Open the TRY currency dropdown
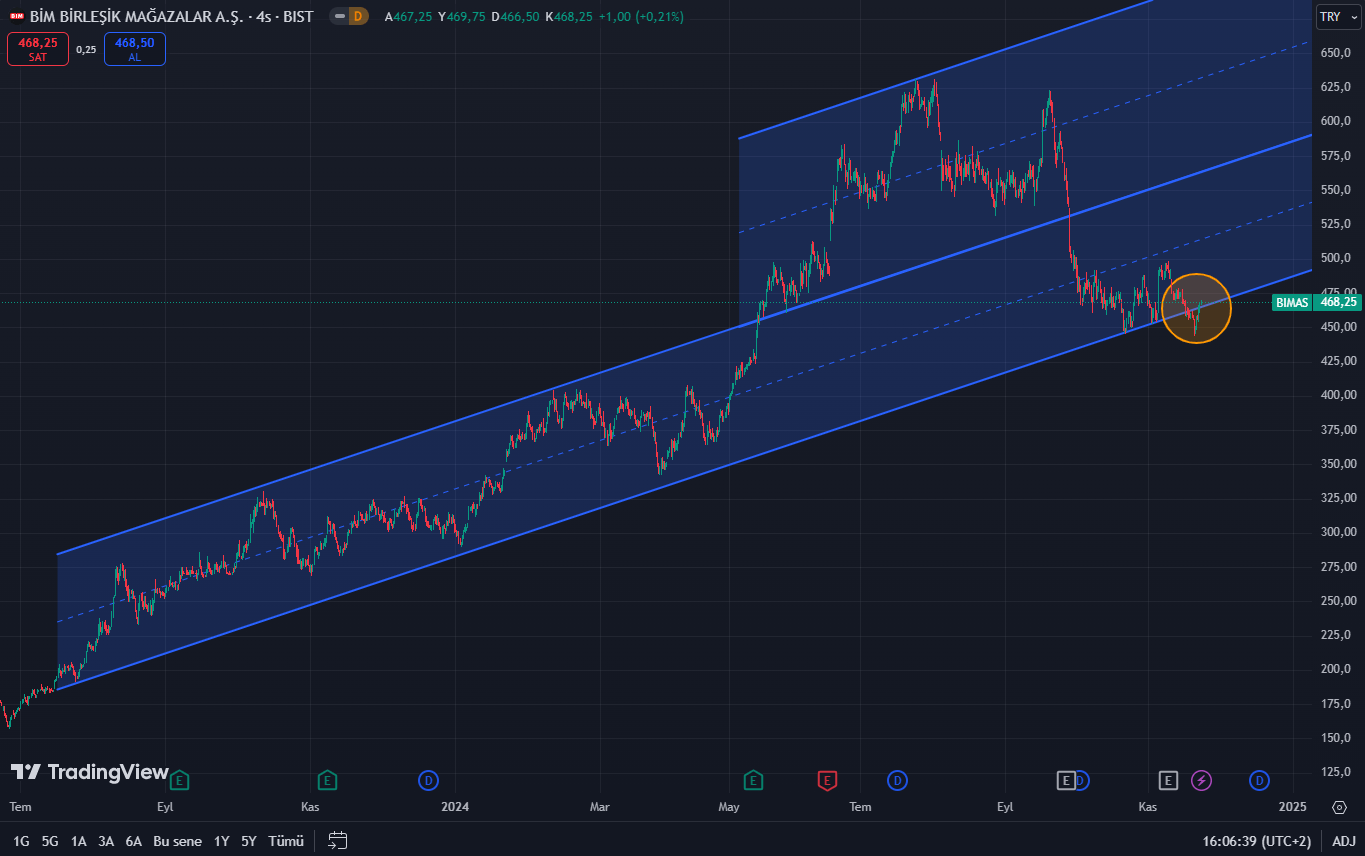The width and height of the screenshot is (1365, 856). pyautogui.click(x=1336, y=17)
